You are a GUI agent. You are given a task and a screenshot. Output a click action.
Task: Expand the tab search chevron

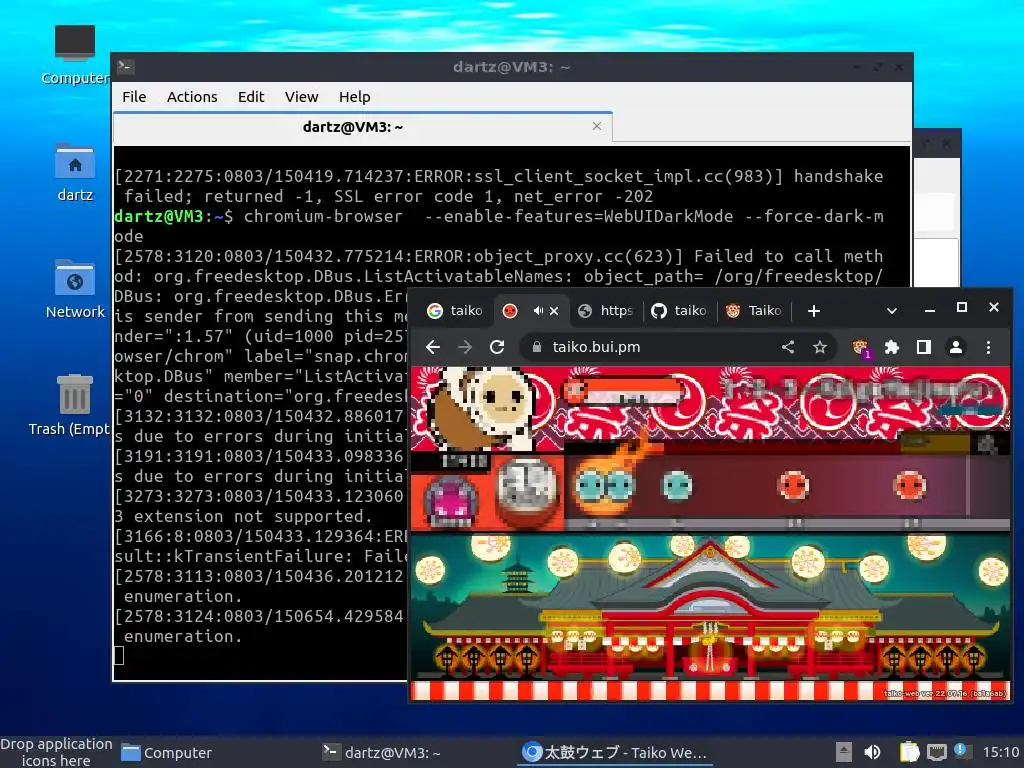(x=891, y=311)
